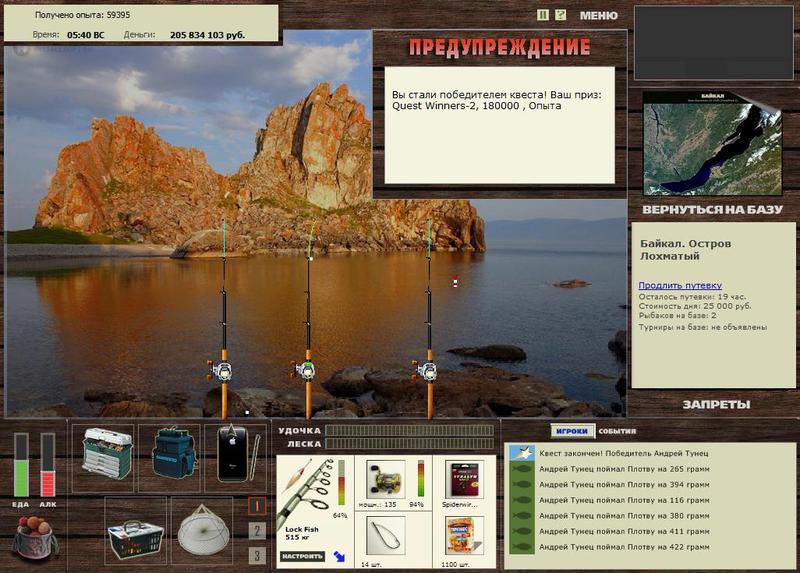Click the fish icon beside Плотву на 411 грамм
The height and width of the screenshot is (573, 800).
522,531
